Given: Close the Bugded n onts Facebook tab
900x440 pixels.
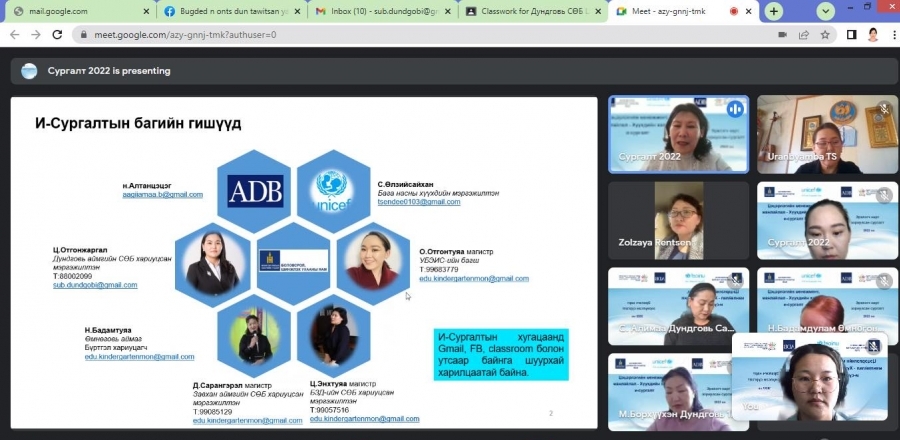Looking at the screenshot, I should (297, 11).
